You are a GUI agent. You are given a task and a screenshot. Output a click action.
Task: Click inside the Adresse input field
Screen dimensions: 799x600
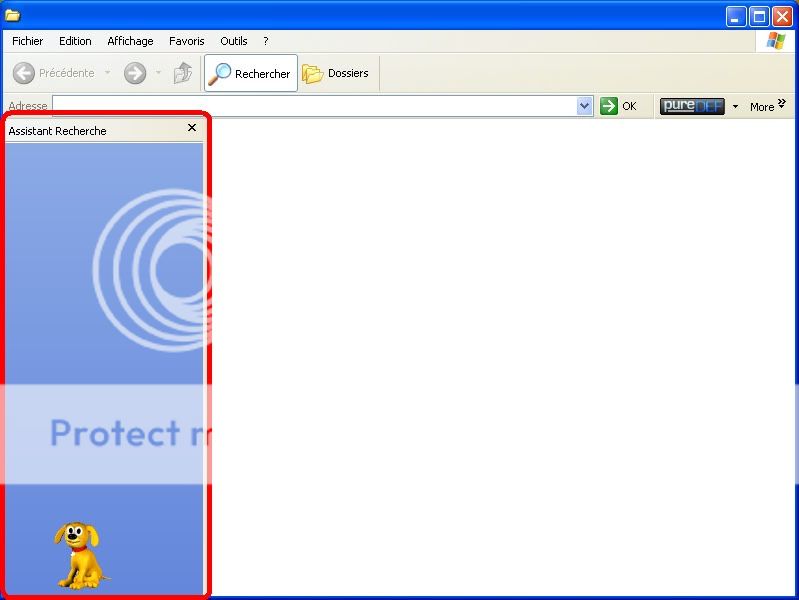coord(315,106)
